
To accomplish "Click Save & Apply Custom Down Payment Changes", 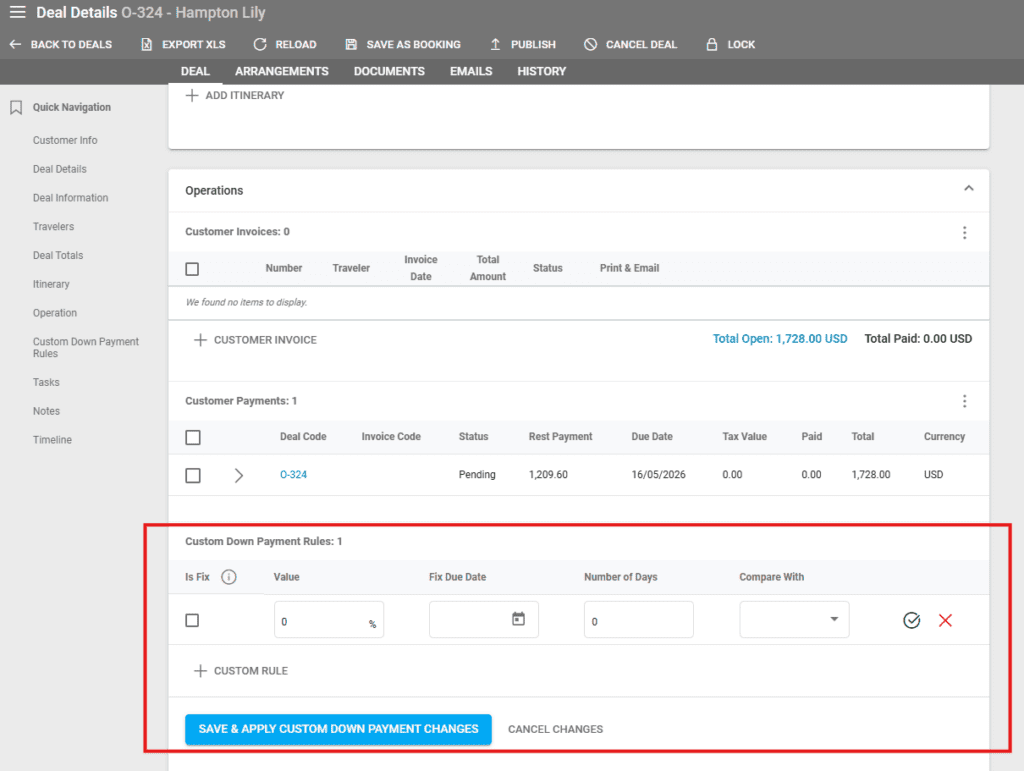I will pos(338,730).
